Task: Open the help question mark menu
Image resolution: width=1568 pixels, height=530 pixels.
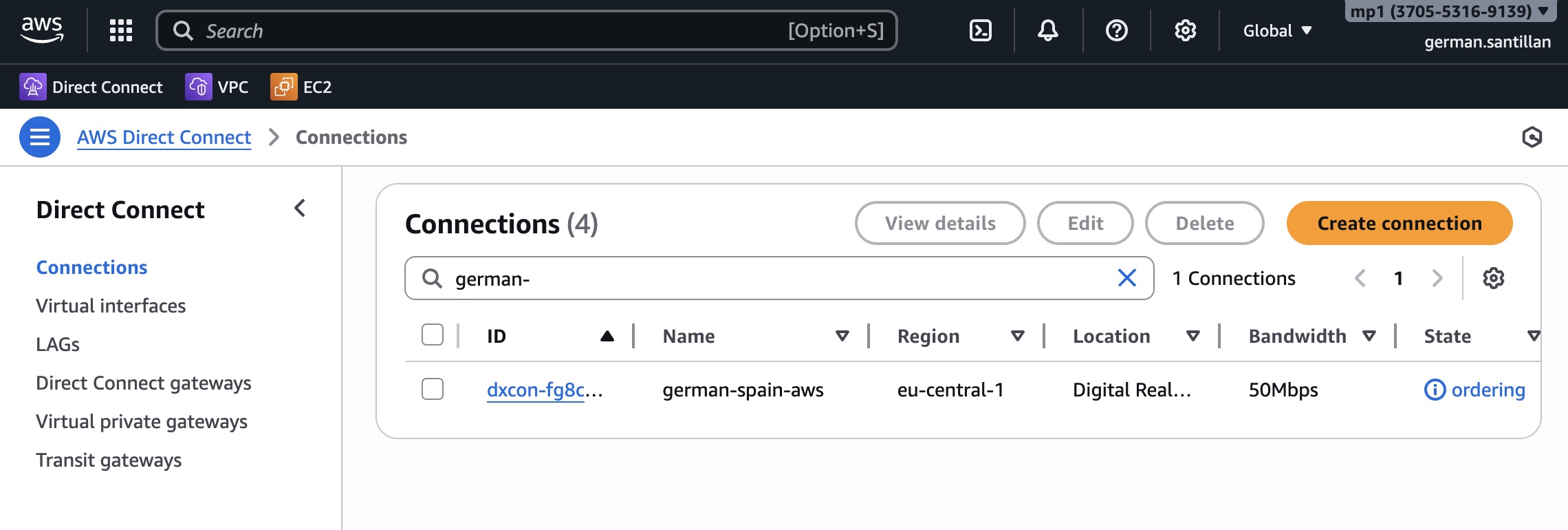Action: point(1117,30)
